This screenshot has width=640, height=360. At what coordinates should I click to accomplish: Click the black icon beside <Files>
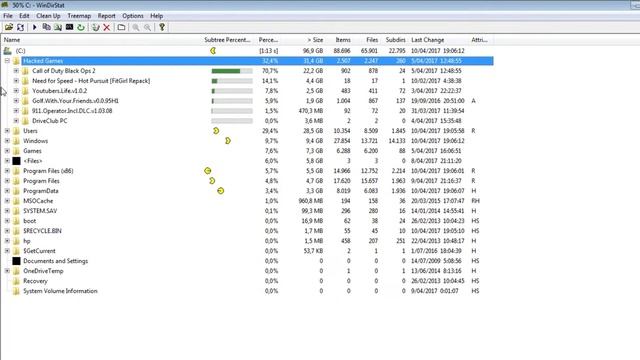(x=16, y=161)
